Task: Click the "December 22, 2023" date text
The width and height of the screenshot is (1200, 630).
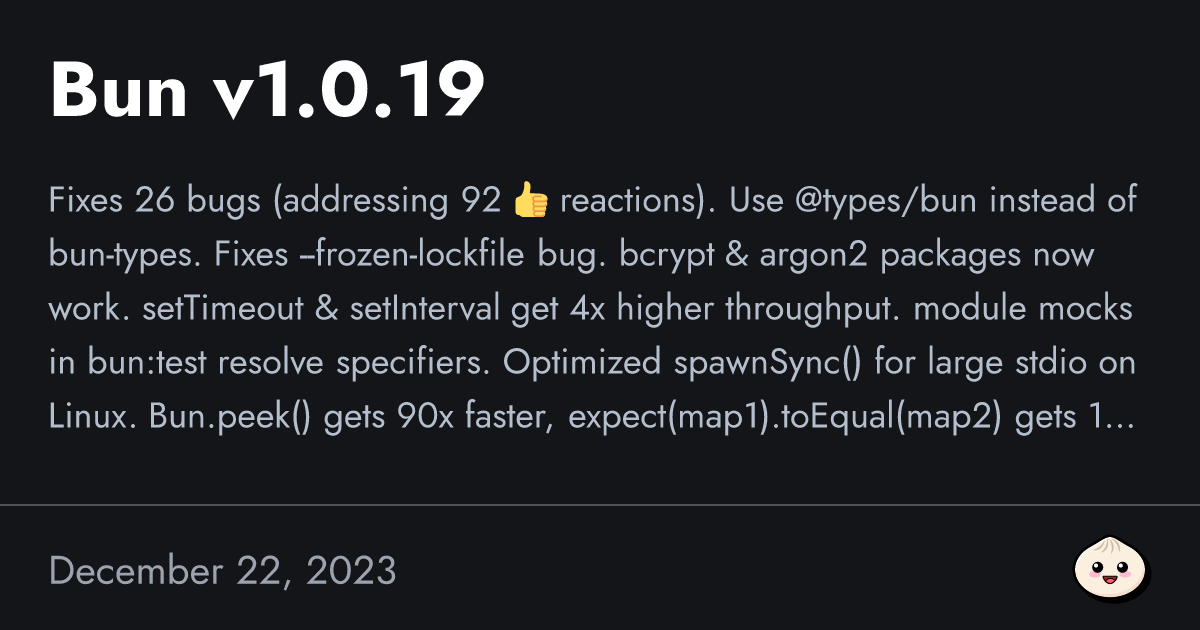Action: pos(222,572)
